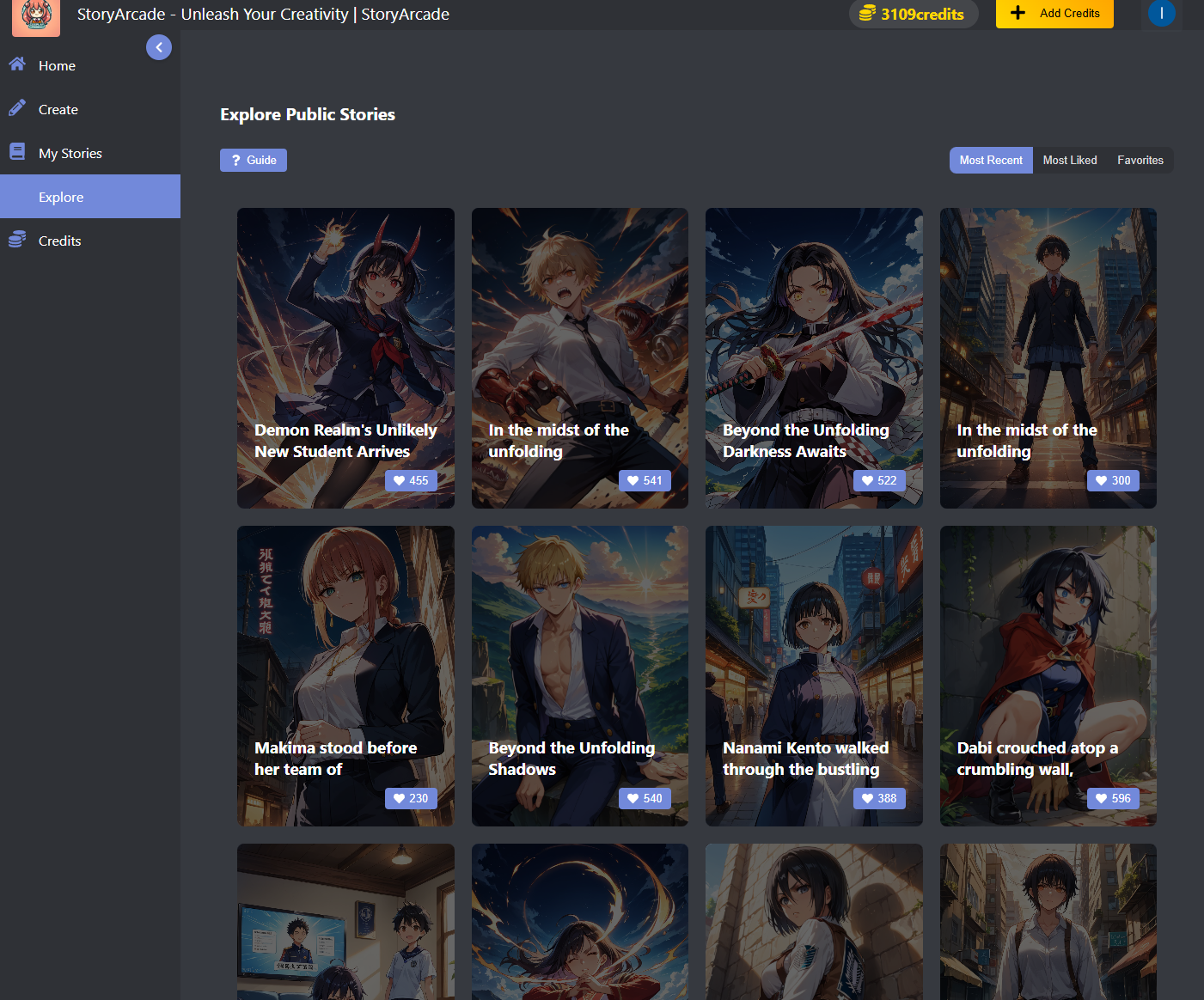The image size is (1204, 1000).
Task: Click the Create pencil icon
Action: [x=17, y=108]
